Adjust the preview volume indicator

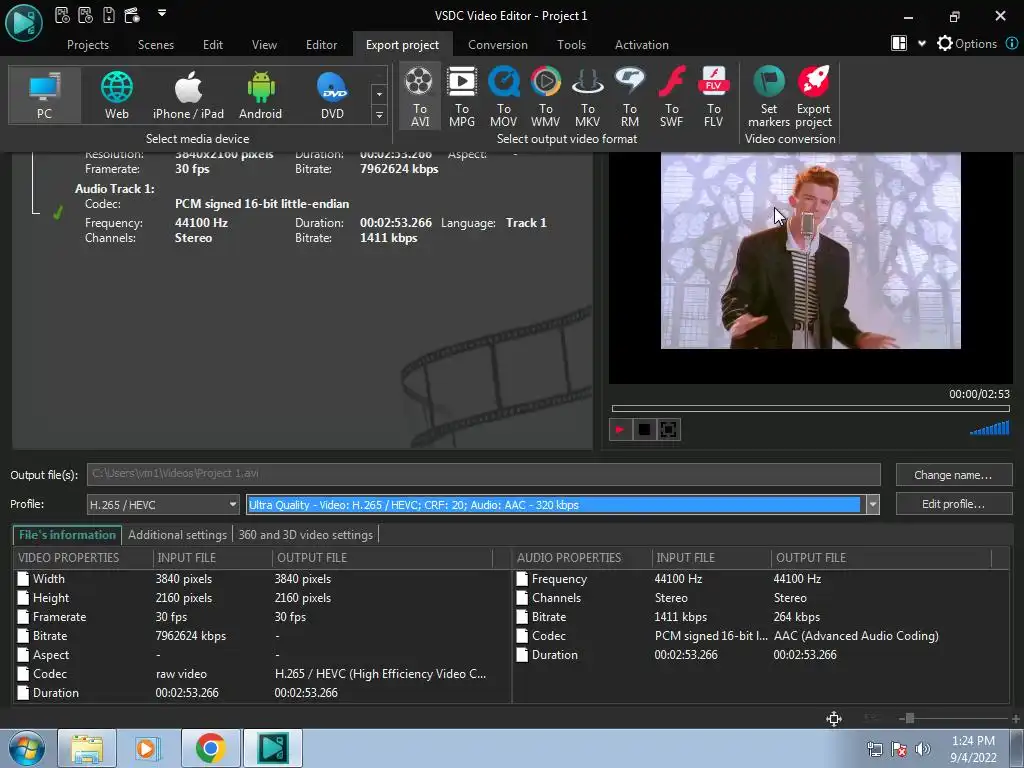990,428
